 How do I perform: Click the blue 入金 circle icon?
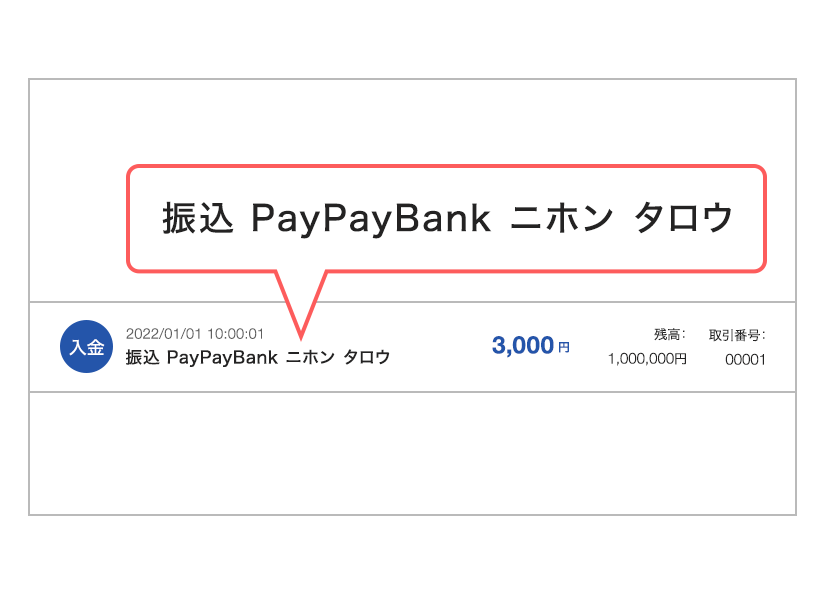click(x=86, y=346)
